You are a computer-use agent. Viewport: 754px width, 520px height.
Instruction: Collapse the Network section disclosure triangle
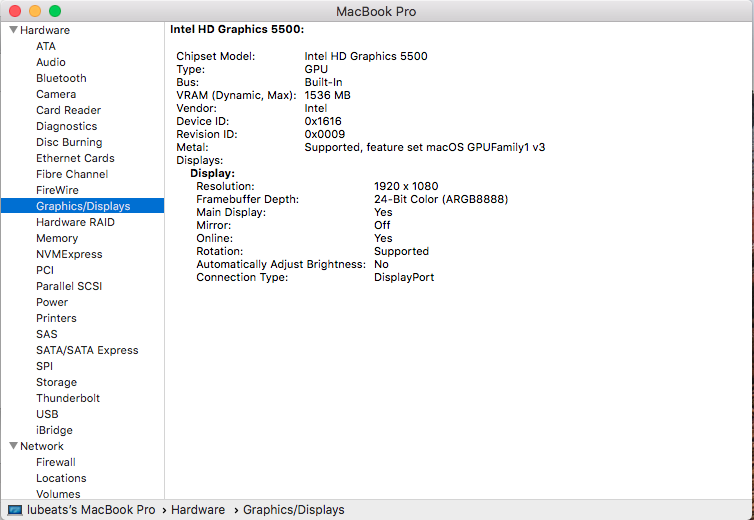pyautogui.click(x=13, y=446)
